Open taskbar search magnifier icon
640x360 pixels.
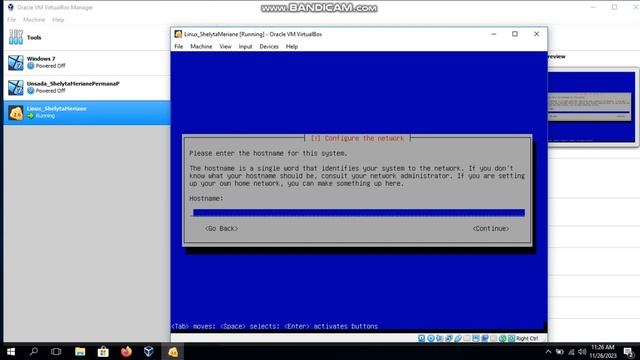pyautogui.click(x=34, y=351)
